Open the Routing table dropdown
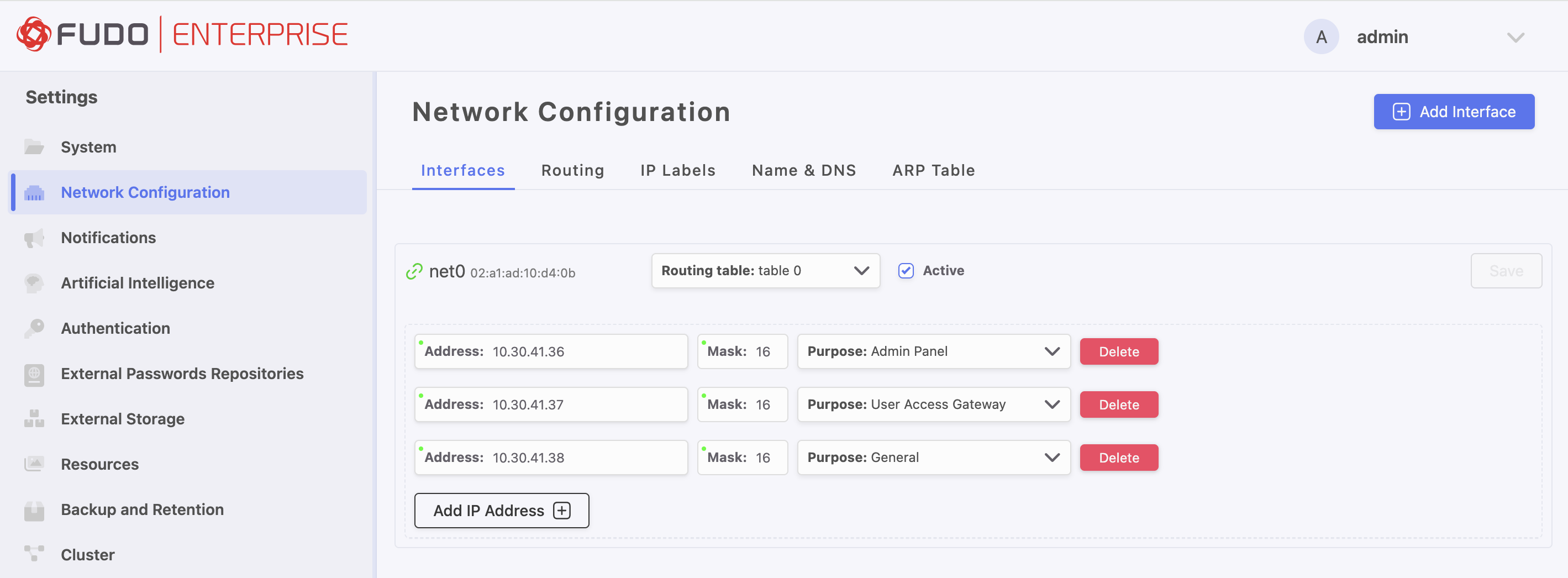 (765, 270)
